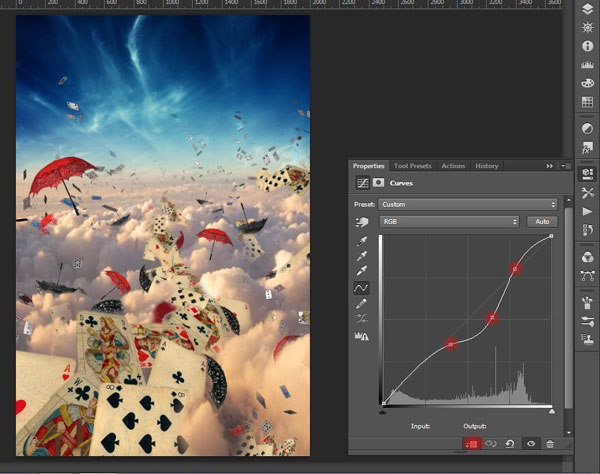The image size is (600, 474).
Task: Click the black input slider triangle
Action: pyautogui.click(x=383, y=412)
